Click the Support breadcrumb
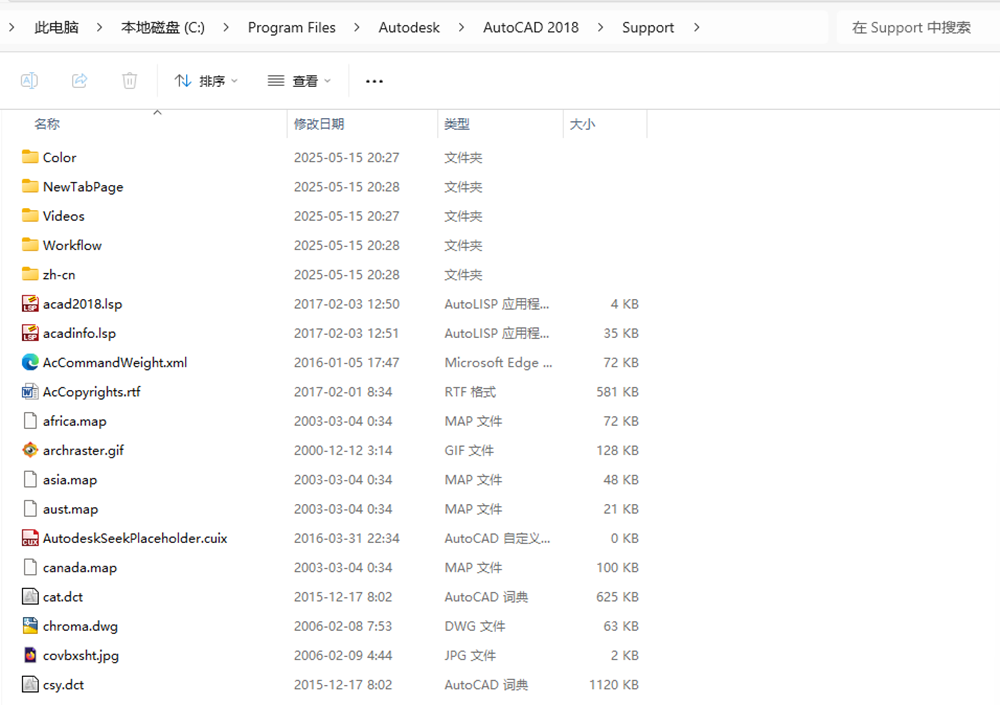This screenshot has width=1000, height=705. [x=648, y=27]
